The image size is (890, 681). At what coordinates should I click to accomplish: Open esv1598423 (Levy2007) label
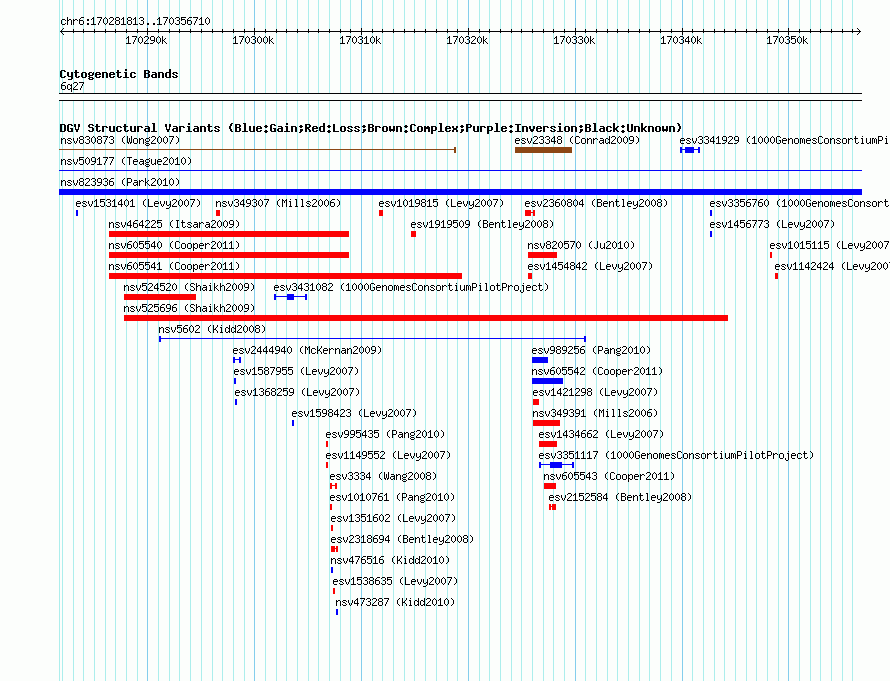(354, 413)
